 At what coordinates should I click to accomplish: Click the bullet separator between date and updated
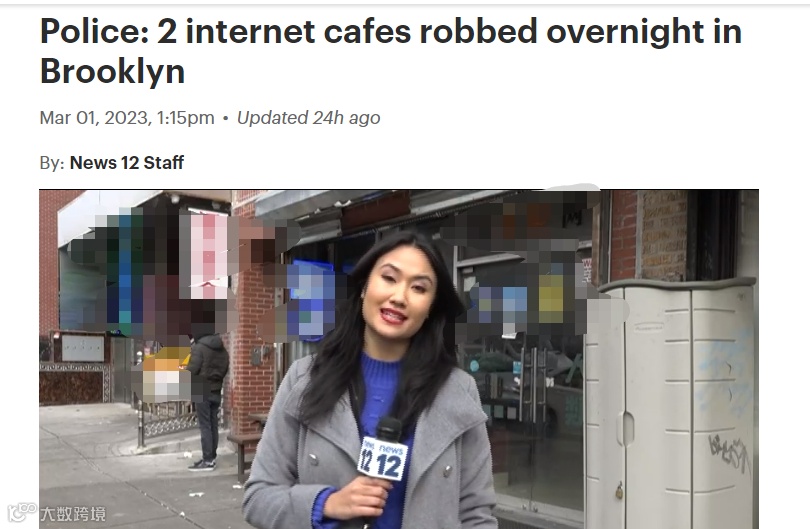(x=225, y=118)
